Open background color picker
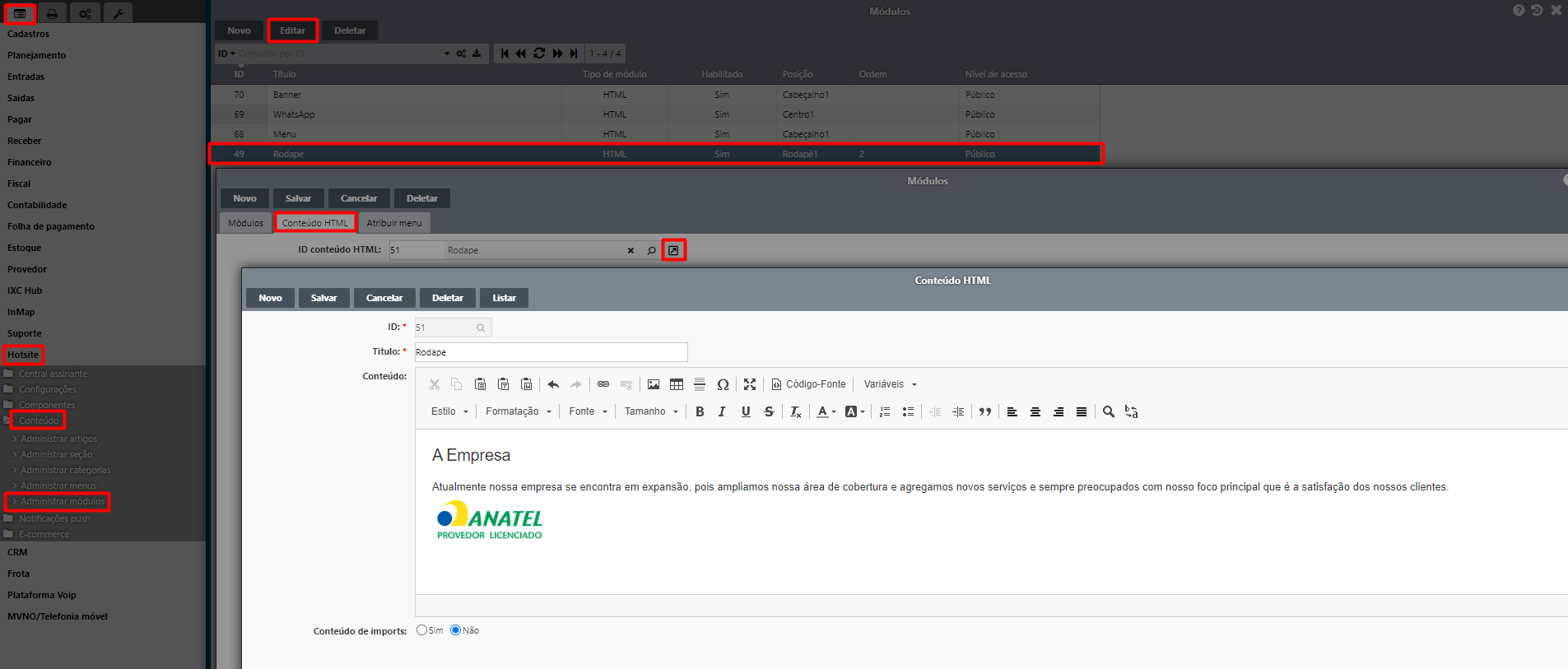This screenshot has width=1568, height=669. (855, 411)
